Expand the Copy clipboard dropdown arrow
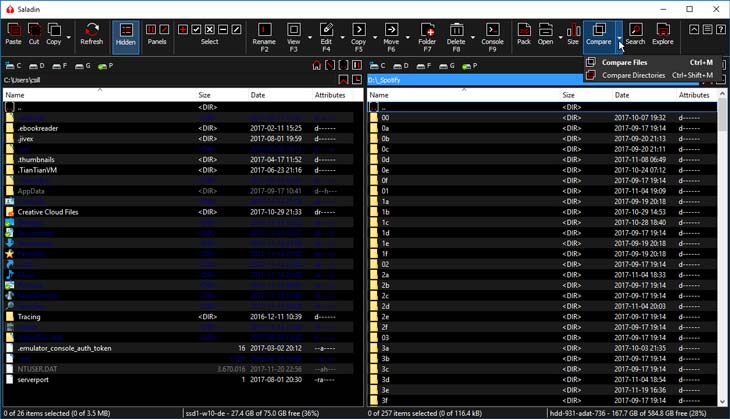The height and width of the screenshot is (419, 730). click(69, 36)
